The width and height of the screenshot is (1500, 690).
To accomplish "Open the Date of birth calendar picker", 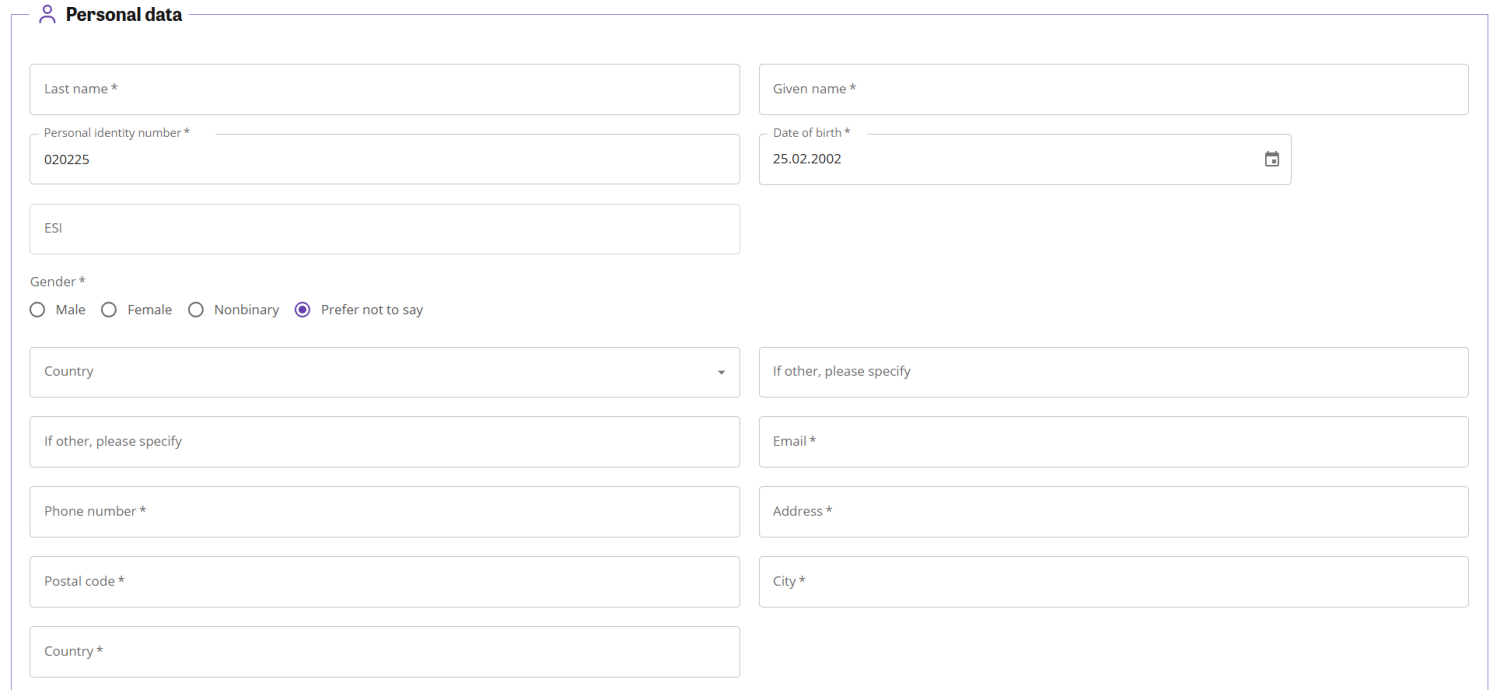I will pos(1271,159).
